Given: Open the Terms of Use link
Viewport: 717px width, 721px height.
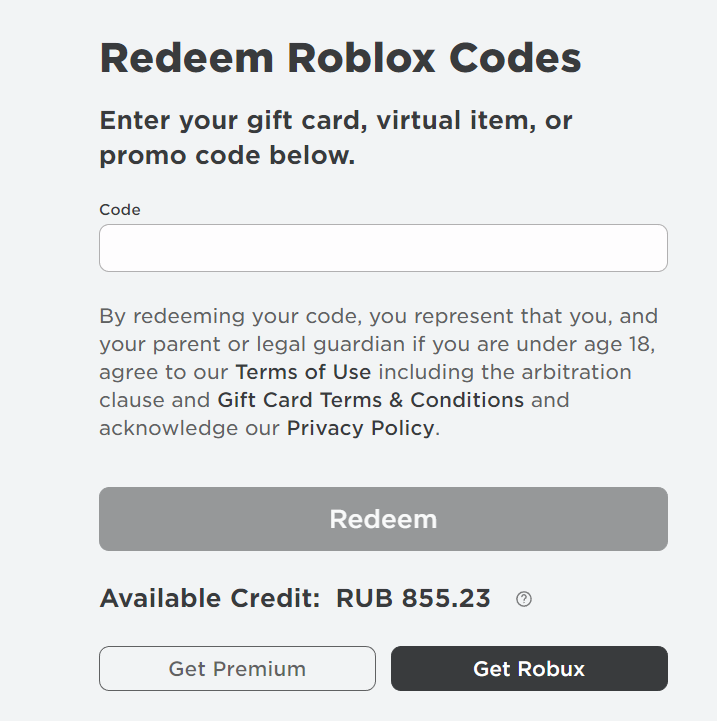Looking at the screenshot, I should (303, 372).
